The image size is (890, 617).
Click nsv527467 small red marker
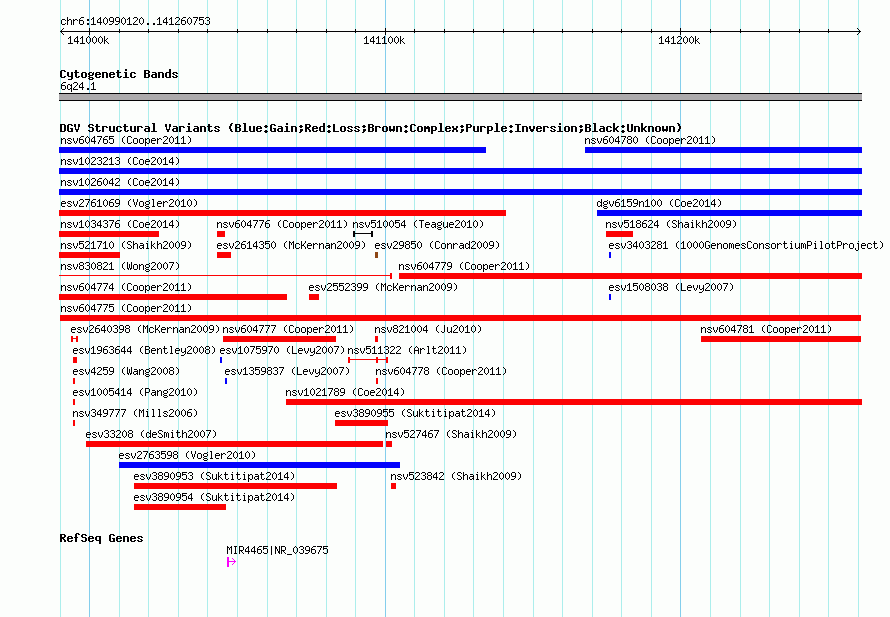[x=389, y=444]
